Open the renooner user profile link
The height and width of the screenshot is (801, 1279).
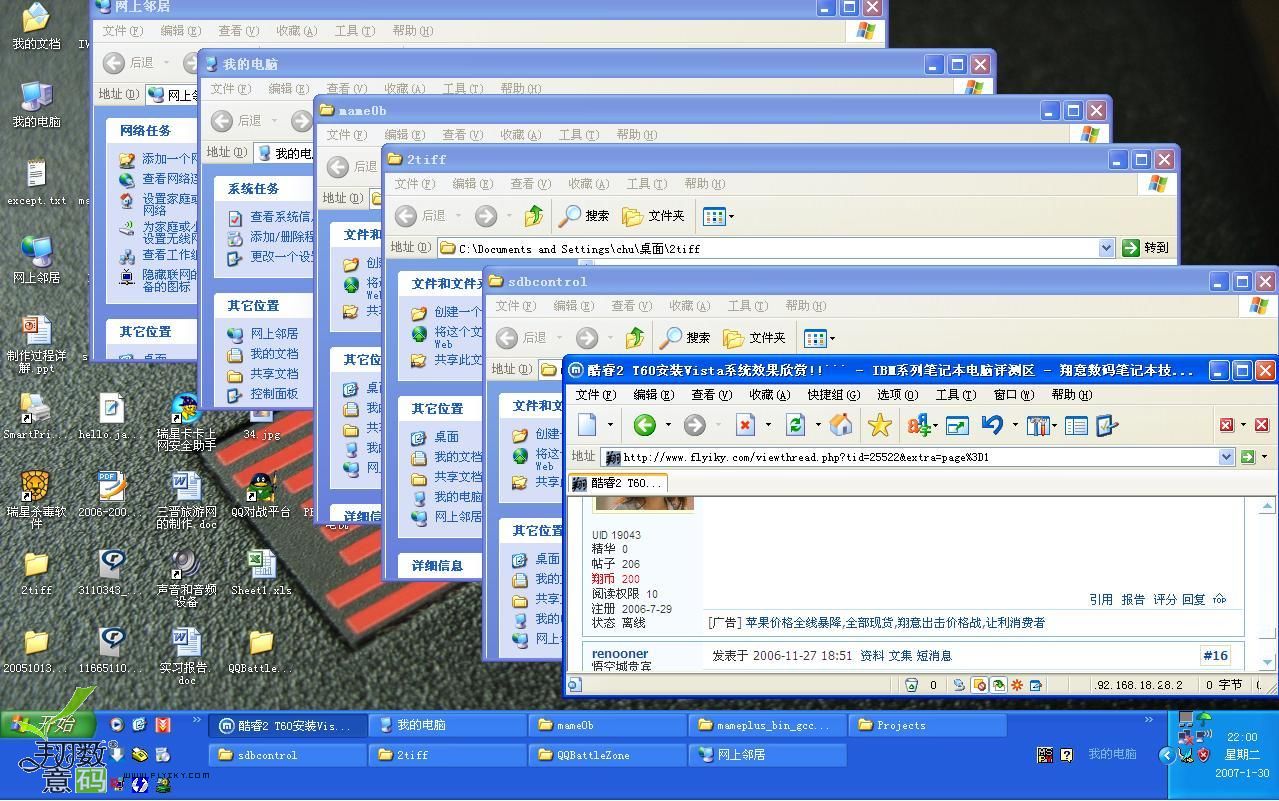(x=620, y=654)
